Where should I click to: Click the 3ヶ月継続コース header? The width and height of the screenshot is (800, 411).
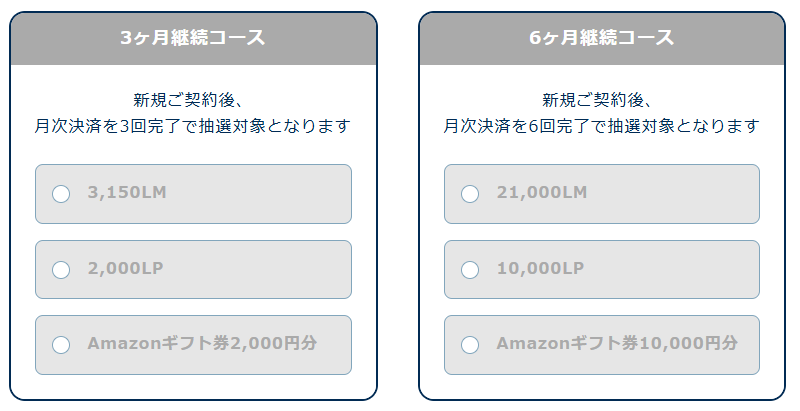pyautogui.click(x=193, y=38)
